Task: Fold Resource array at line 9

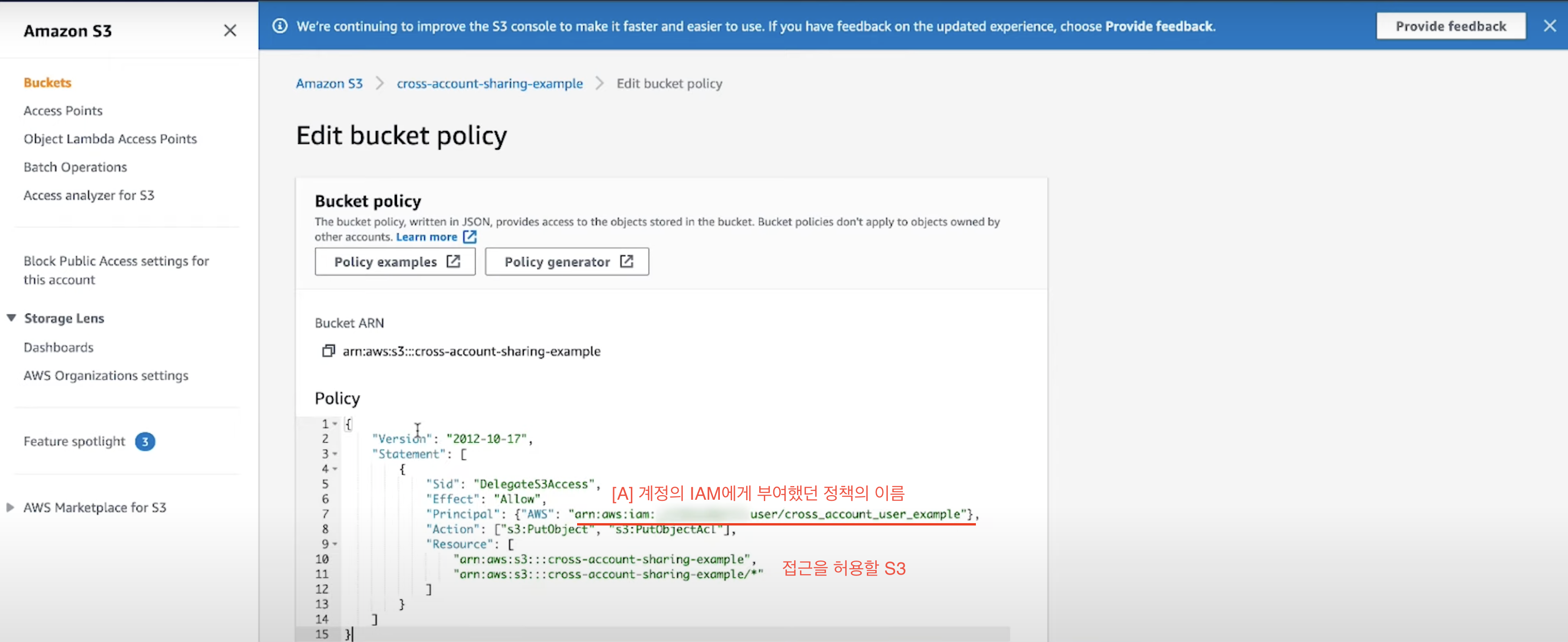Action: [335, 544]
